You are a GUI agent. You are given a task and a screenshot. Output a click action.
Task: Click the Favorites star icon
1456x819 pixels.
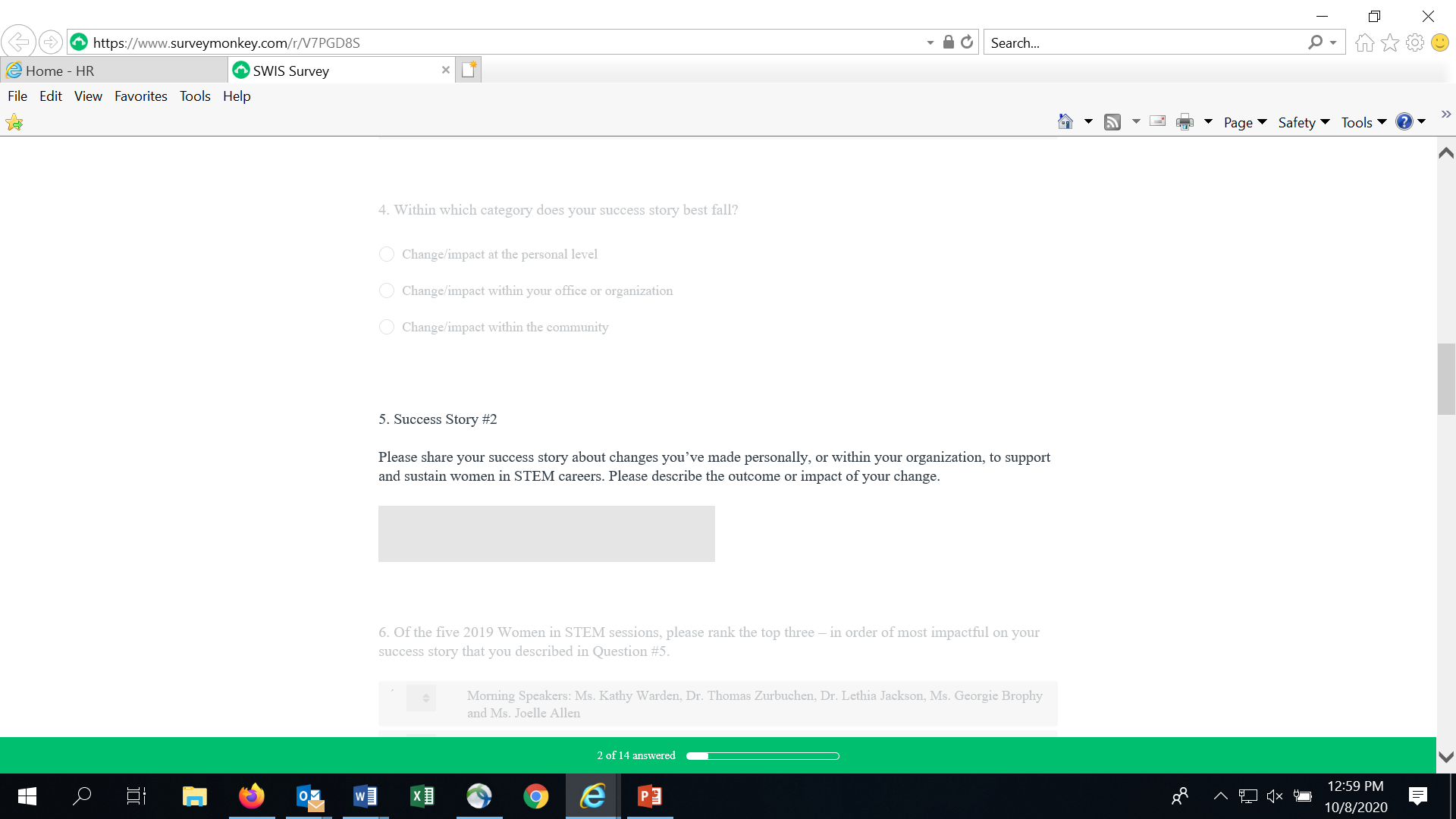point(1390,42)
